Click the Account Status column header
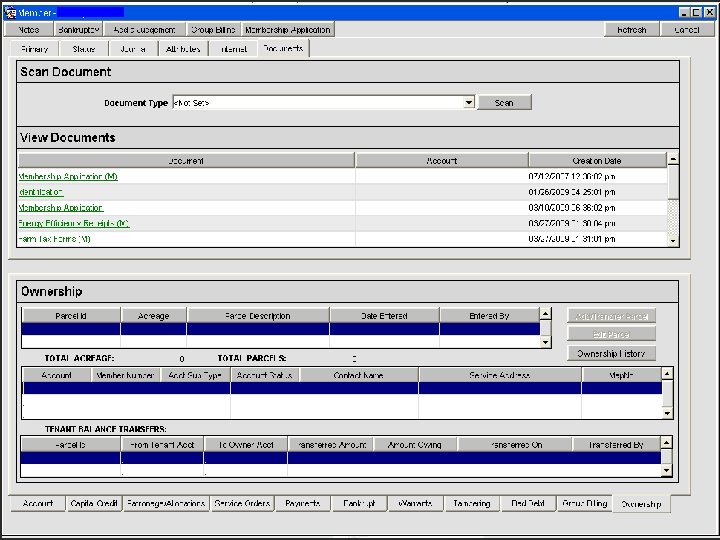The image size is (720, 540). [264, 376]
